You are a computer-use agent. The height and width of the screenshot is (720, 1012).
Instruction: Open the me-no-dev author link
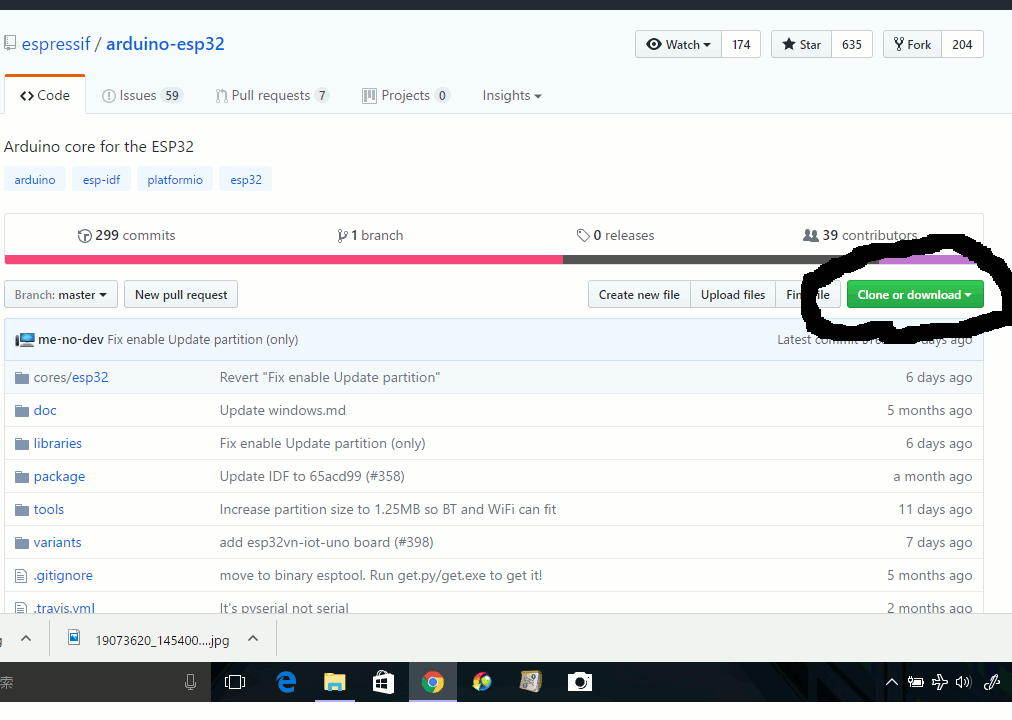(71, 339)
